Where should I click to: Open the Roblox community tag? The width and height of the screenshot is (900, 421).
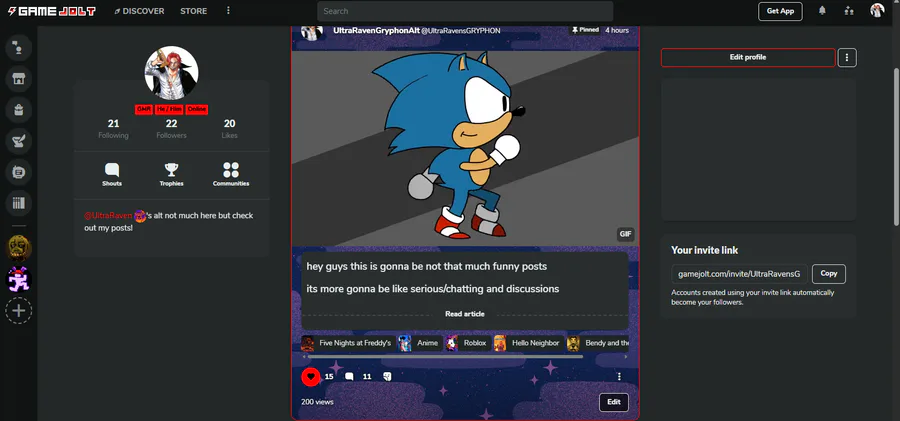pos(468,343)
